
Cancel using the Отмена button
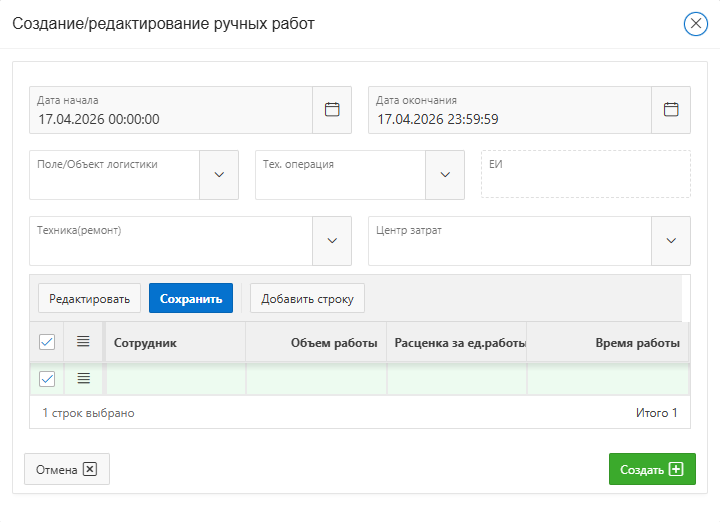tap(66, 469)
